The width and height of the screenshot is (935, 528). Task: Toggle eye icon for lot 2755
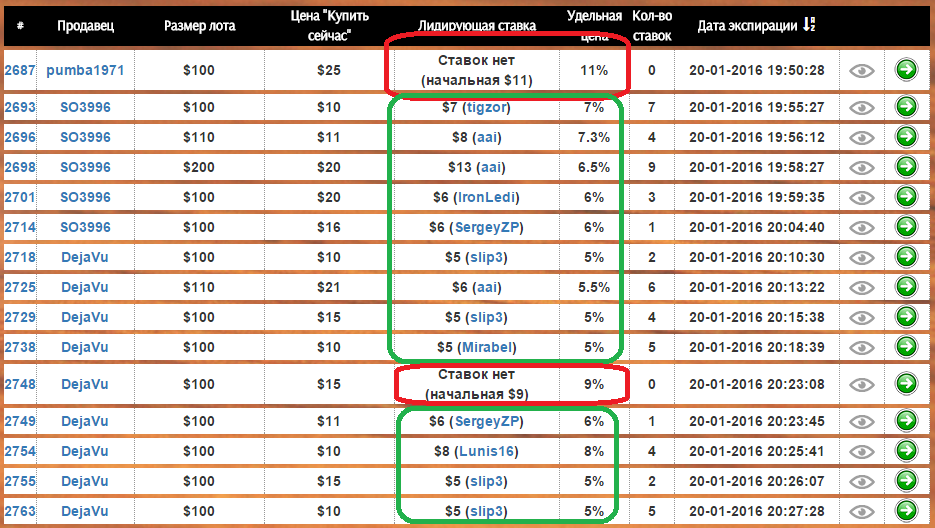(x=862, y=481)
